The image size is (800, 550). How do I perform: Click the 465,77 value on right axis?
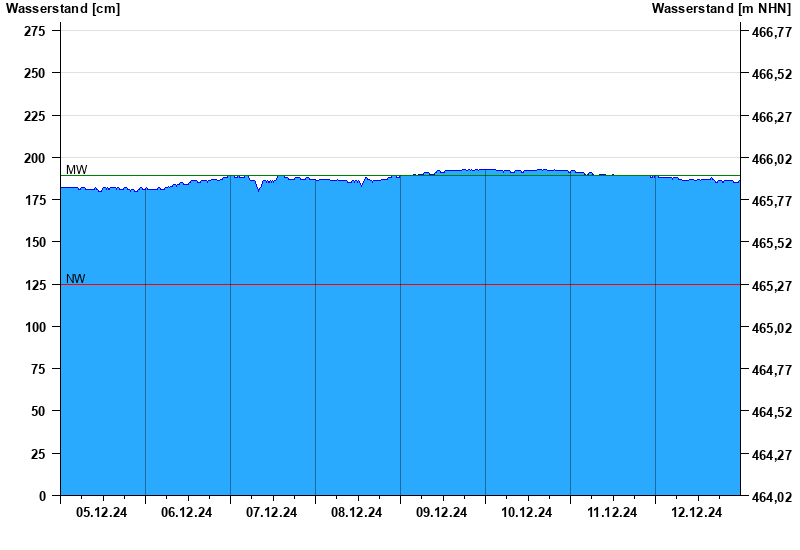click(x=772, y=202)
